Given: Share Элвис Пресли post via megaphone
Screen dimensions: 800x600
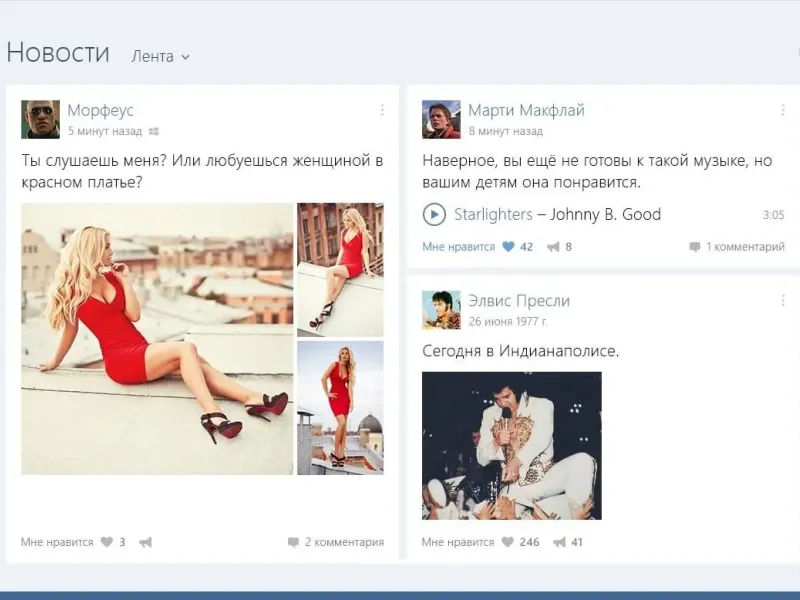Looking at the screenshot, I should [560, 542].
